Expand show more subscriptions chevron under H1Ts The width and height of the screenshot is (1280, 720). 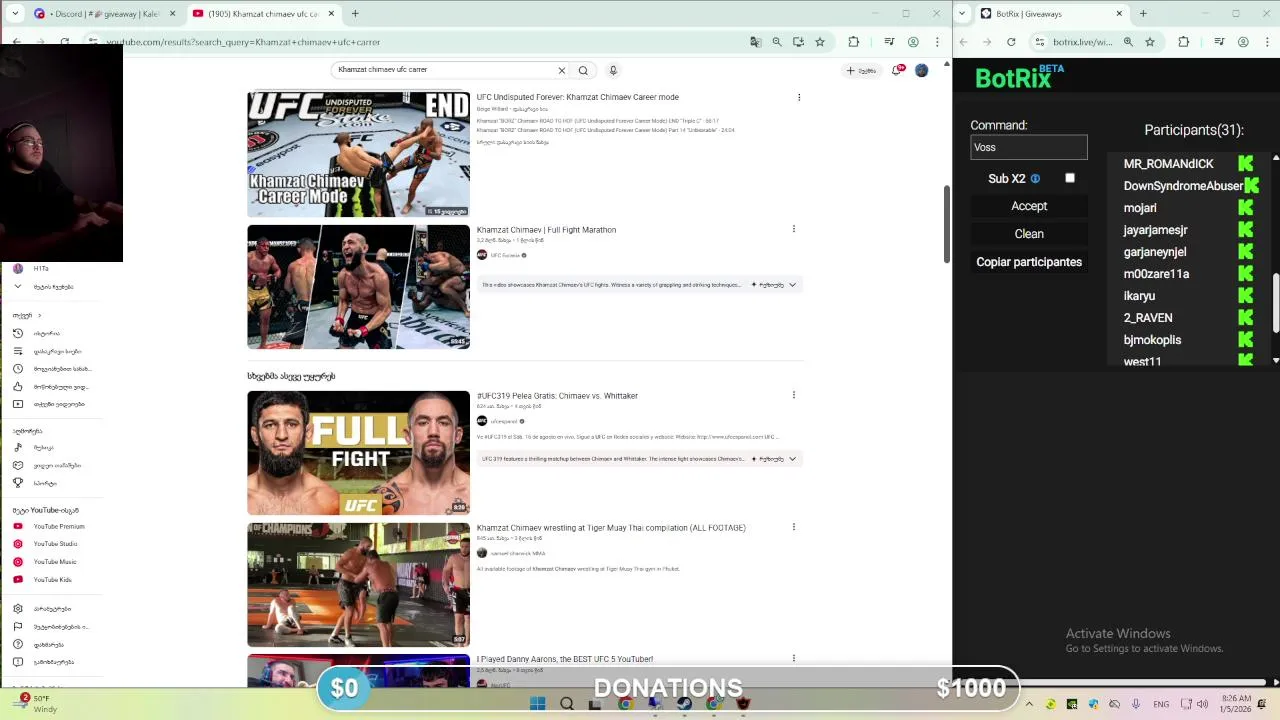[17, 287]
